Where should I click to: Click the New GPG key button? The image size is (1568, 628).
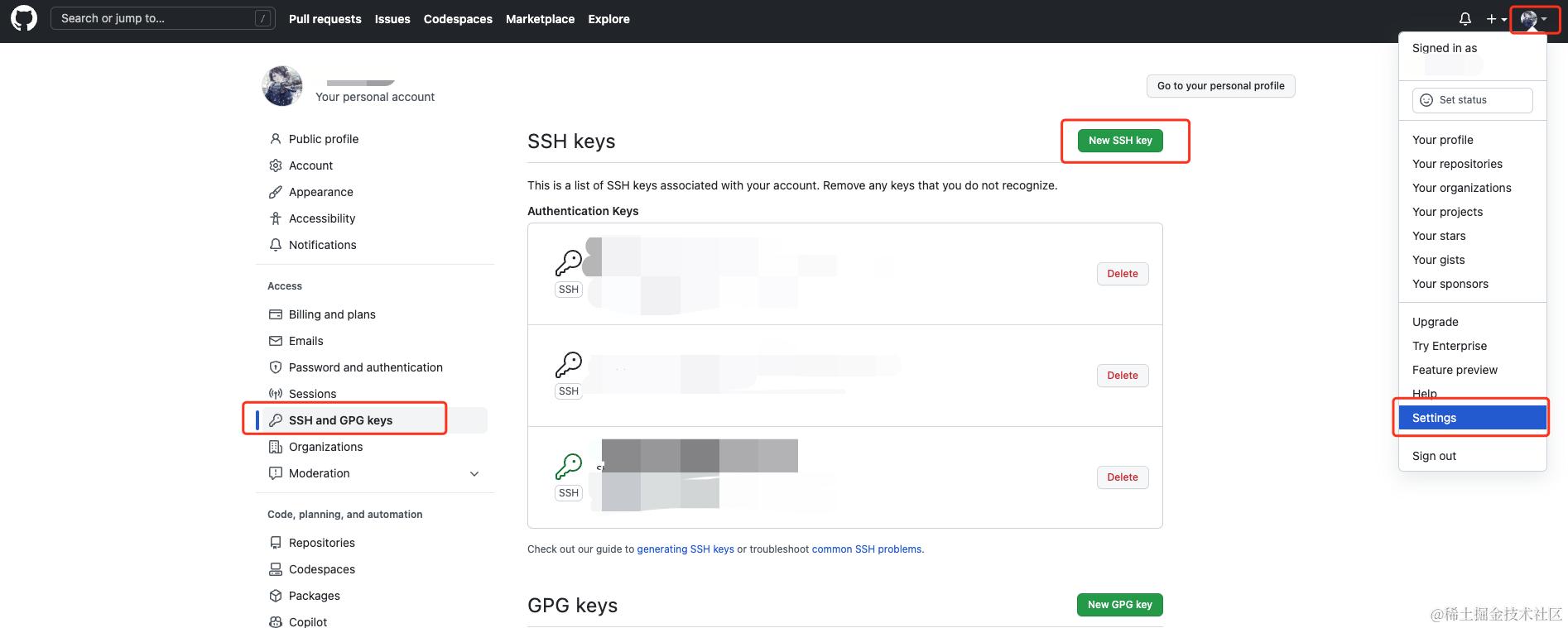[x=1119, y=605]
